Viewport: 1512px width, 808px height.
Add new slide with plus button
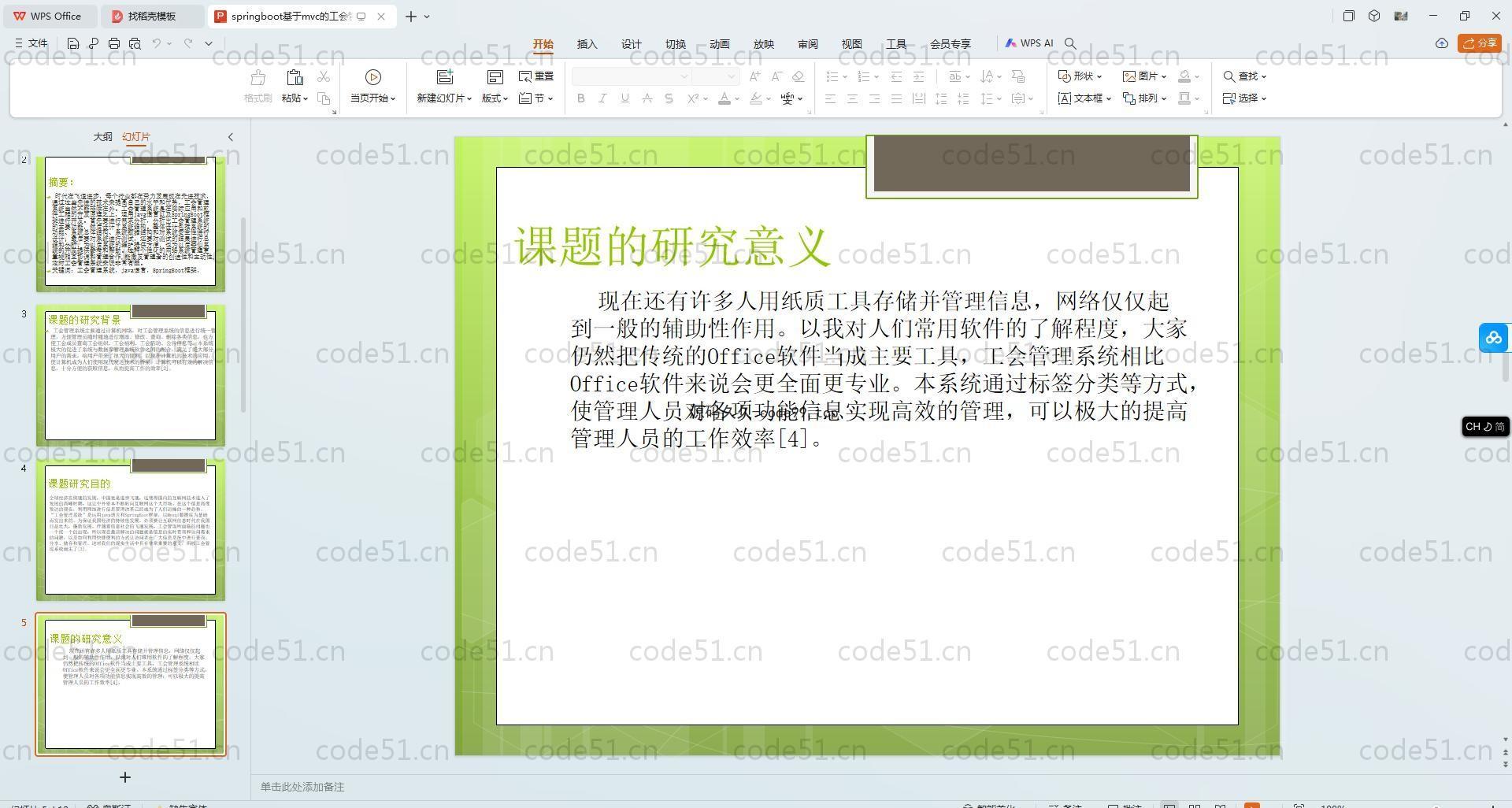[x=124, y=777]
